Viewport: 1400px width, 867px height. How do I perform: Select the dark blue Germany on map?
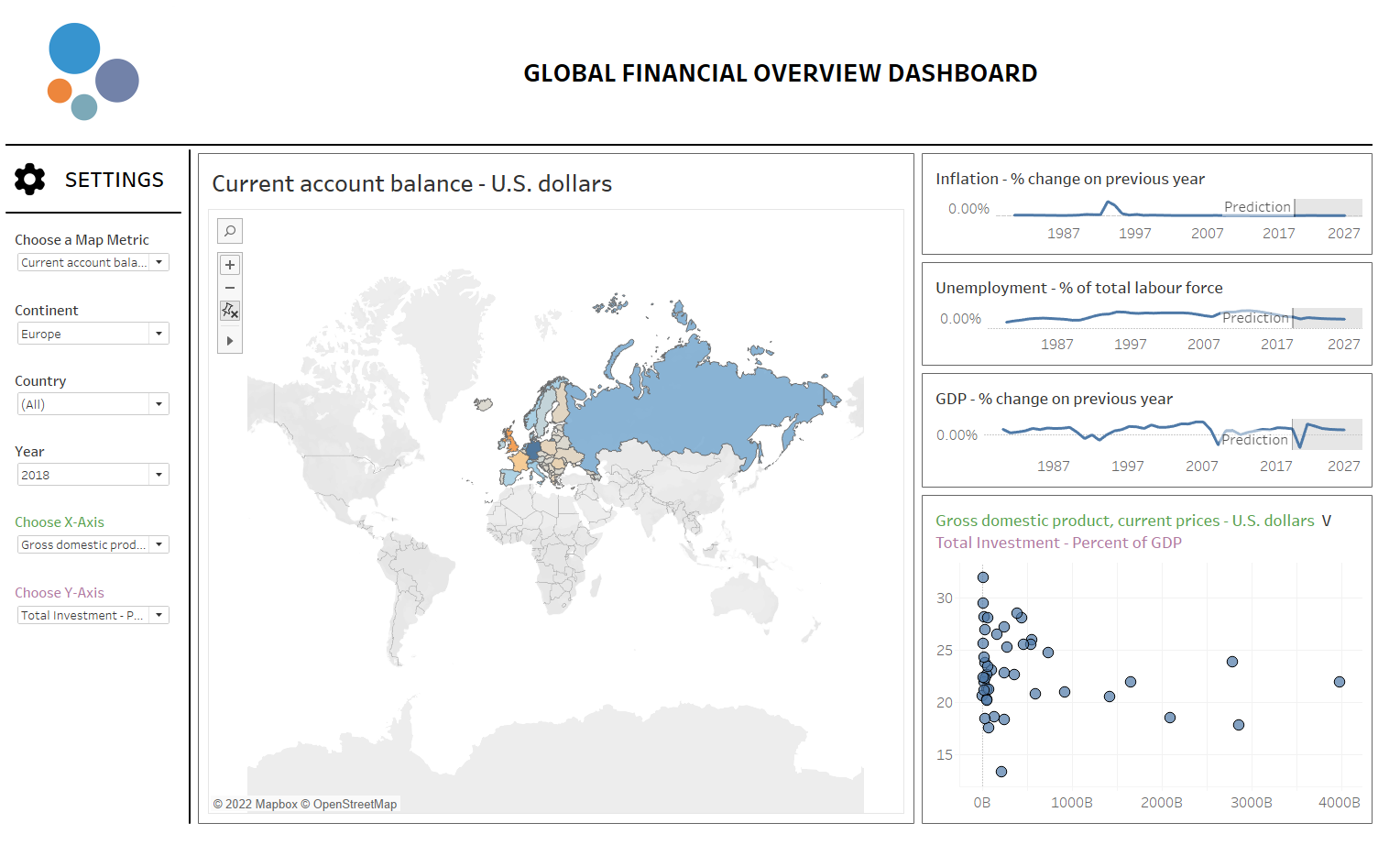[x=533, y=450]
